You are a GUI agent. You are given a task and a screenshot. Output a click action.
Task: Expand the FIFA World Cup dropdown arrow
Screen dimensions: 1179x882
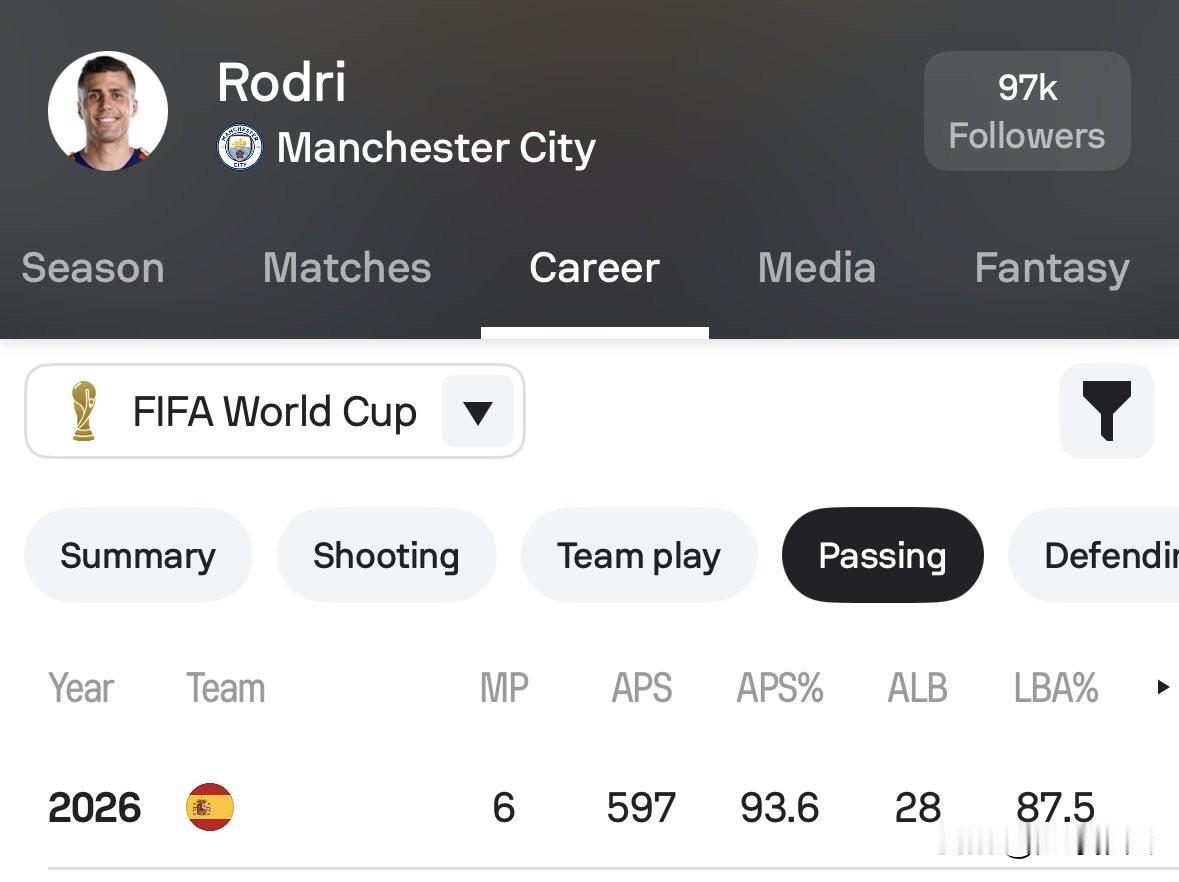coord(478,411)
